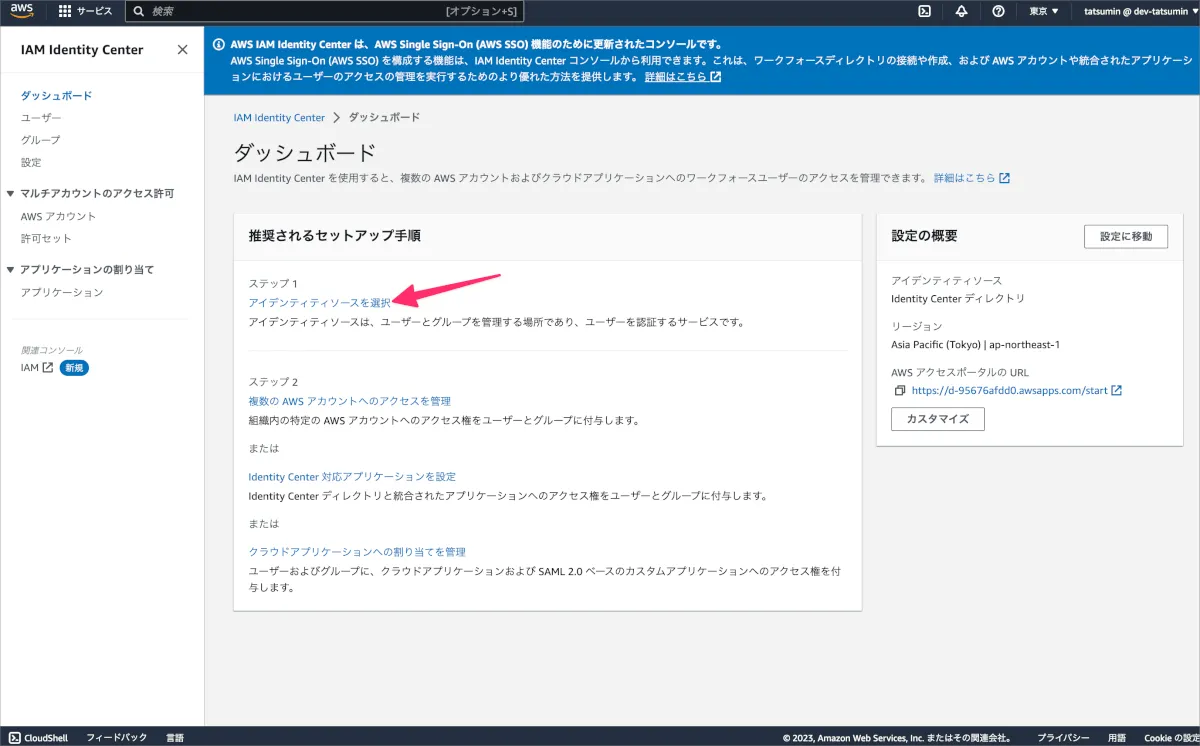The width and height of the screenshot is (1200, 746).
Task: Collapse the multi-account access permissions section
Action: pos(11,193)
